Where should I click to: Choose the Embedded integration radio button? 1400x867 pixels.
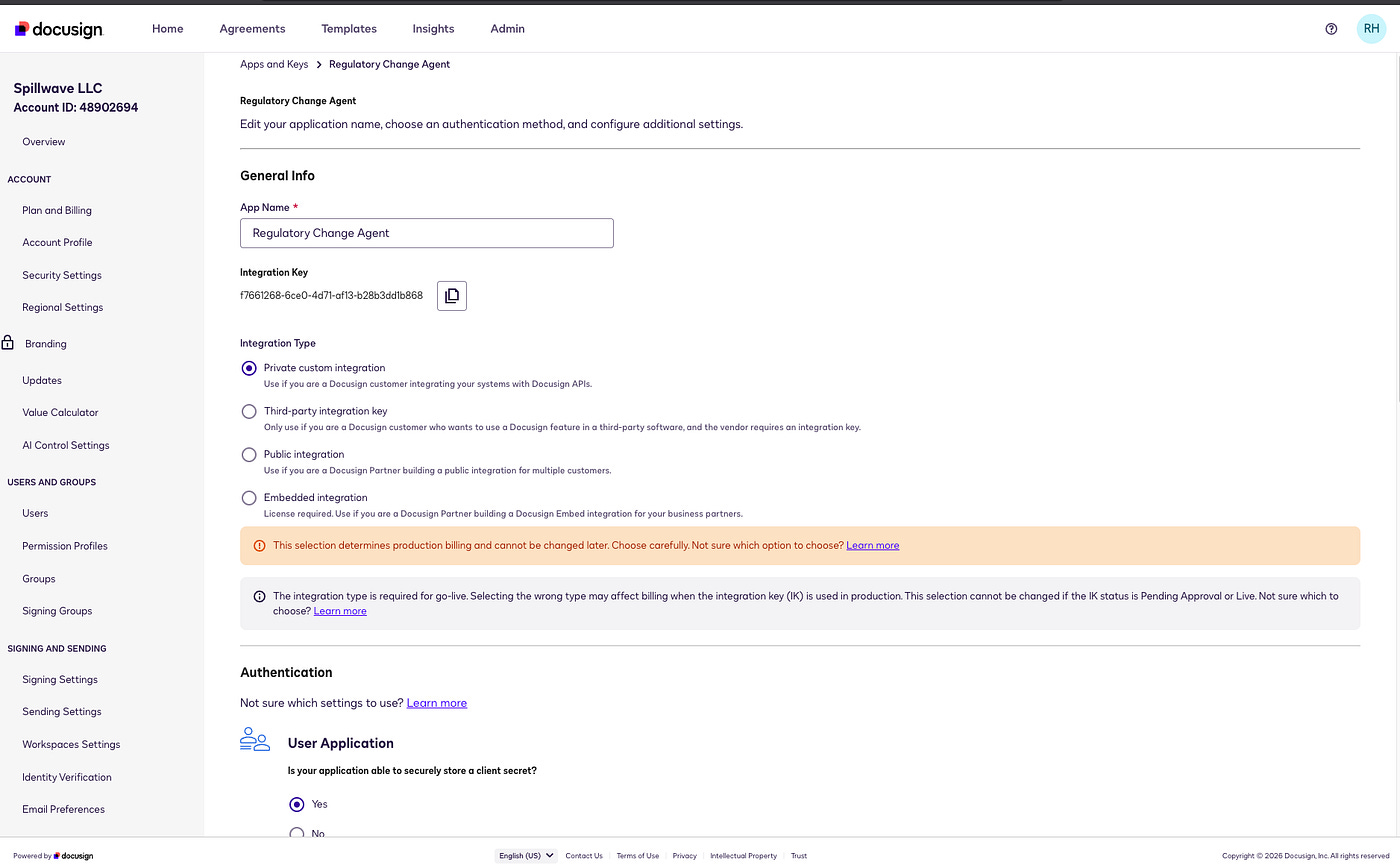click(x=249, y=497)
